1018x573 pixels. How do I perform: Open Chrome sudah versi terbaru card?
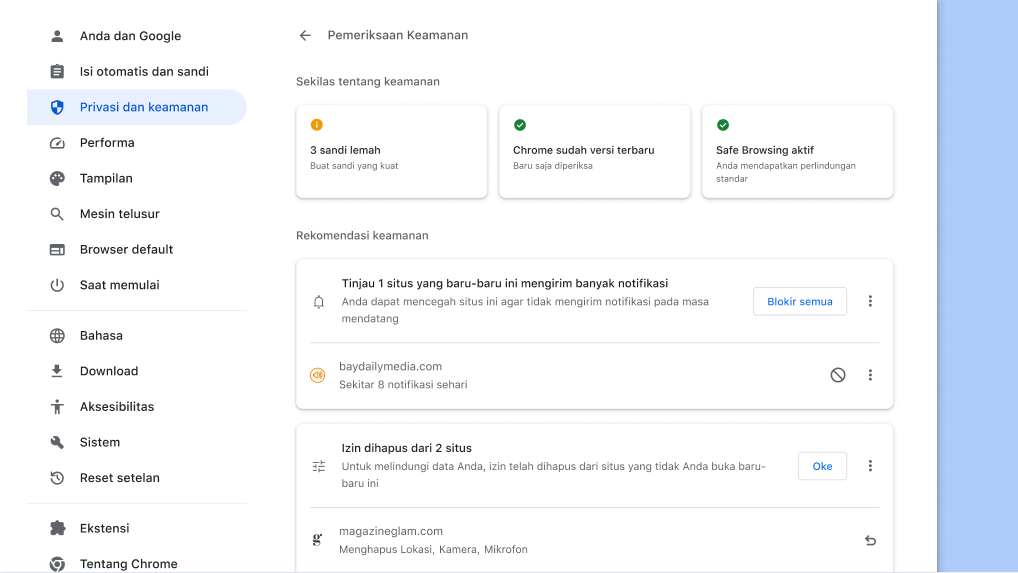[595, 152]
